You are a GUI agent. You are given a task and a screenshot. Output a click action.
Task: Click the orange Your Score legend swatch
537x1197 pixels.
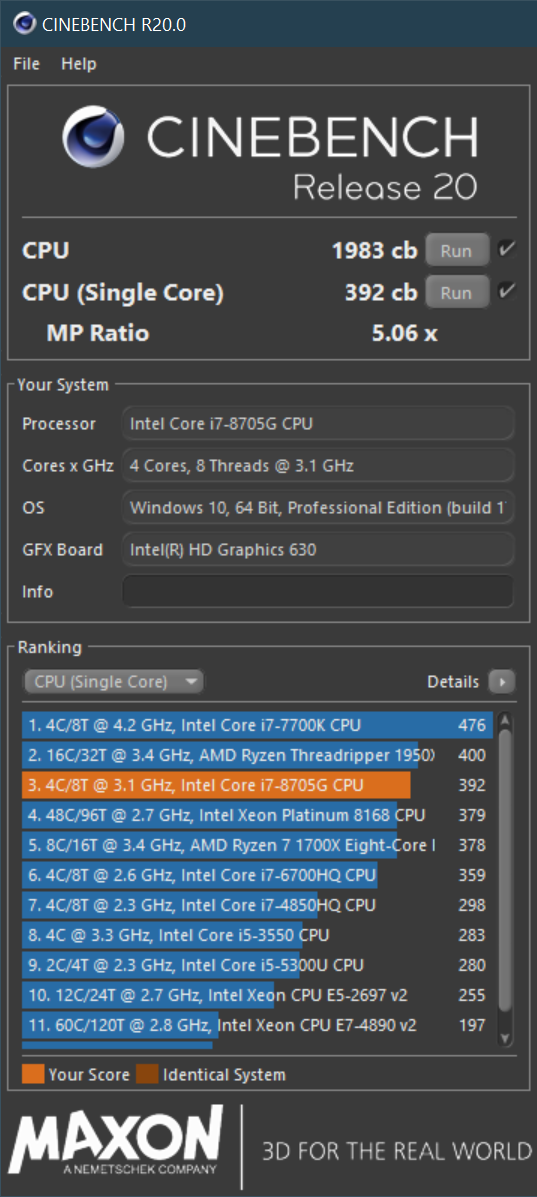click(34, 1074)
